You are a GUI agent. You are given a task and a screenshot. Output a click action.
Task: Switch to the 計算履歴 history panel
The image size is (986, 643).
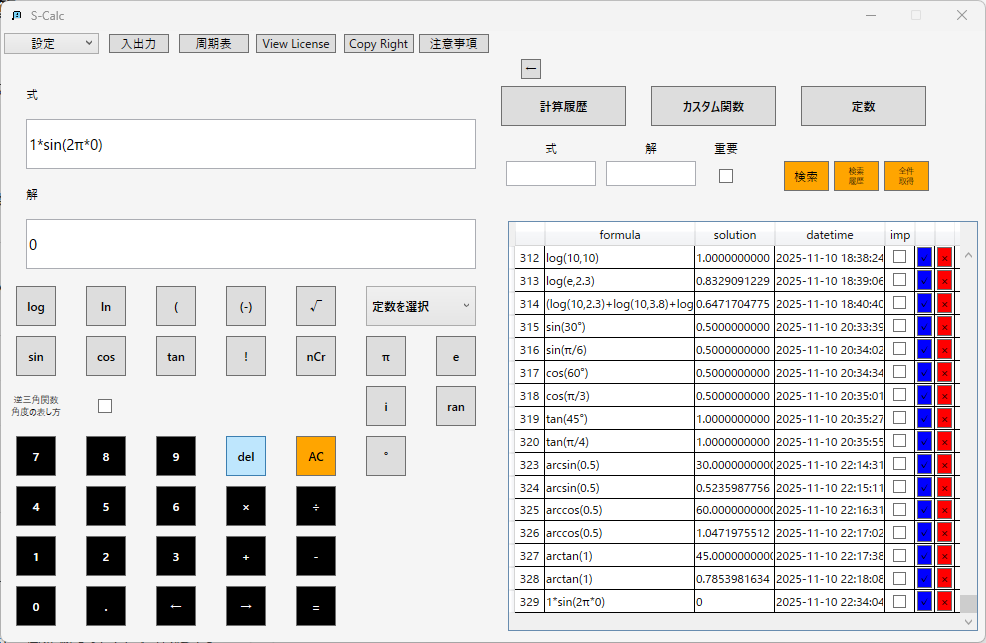pyautogui.click(x=563, y=105)
